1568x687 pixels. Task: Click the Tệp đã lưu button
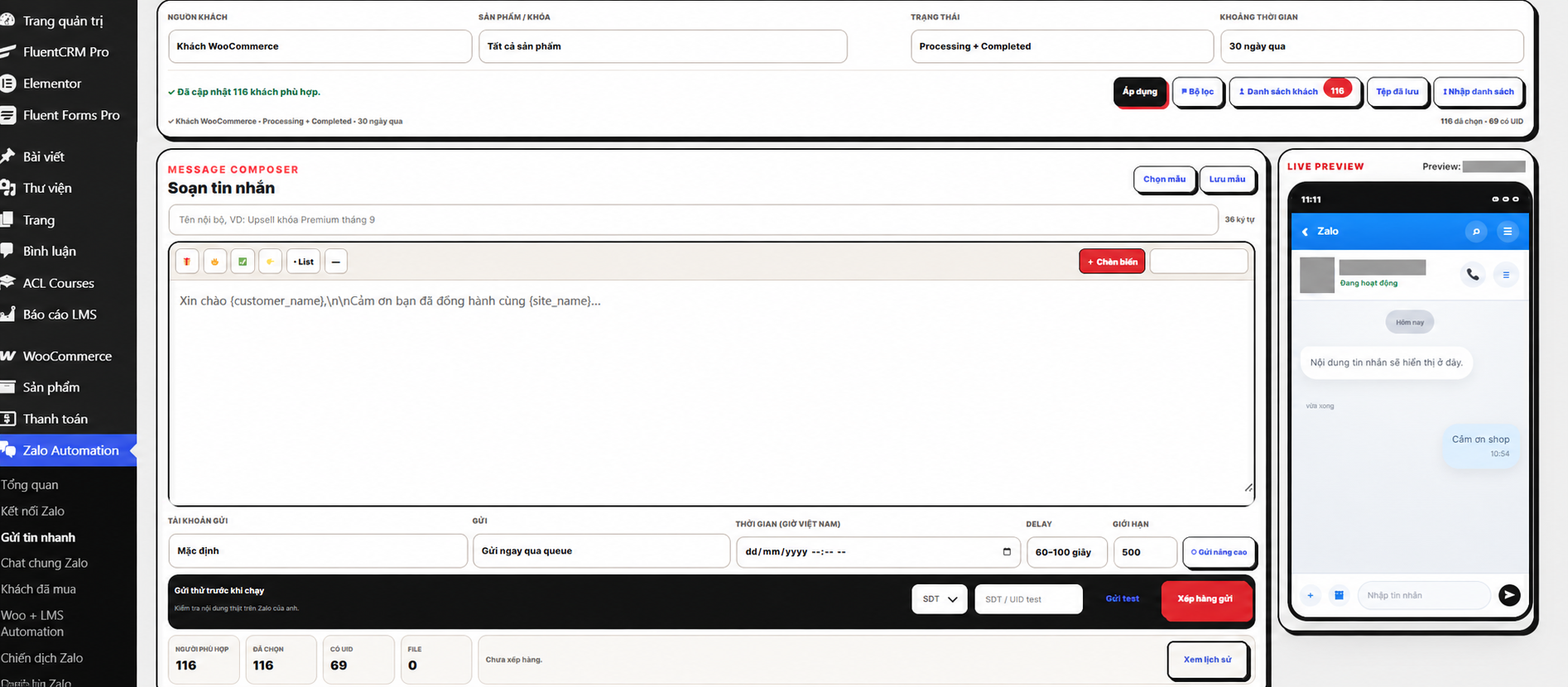1397,92
